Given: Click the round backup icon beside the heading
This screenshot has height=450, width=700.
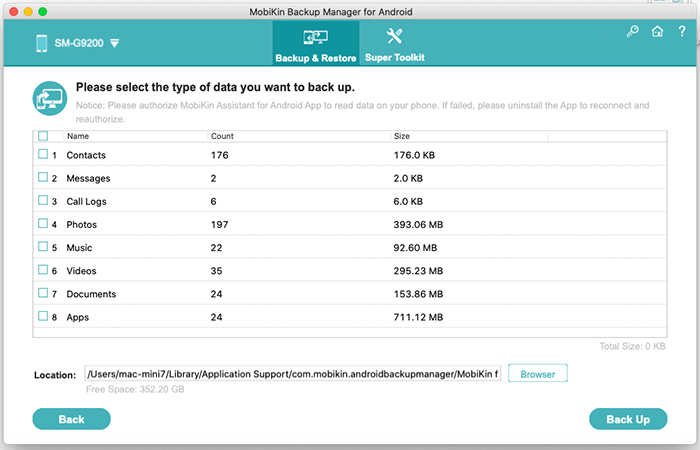Looking at the screenshot, I should [50, 98].
